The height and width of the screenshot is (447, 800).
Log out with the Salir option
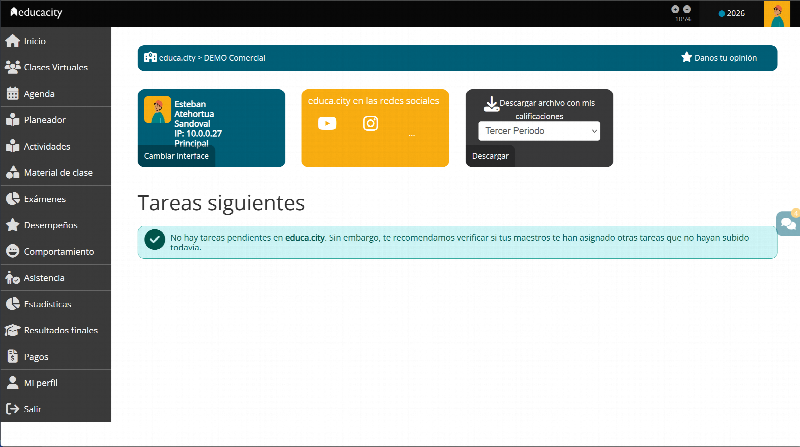[x=55, y=409]
